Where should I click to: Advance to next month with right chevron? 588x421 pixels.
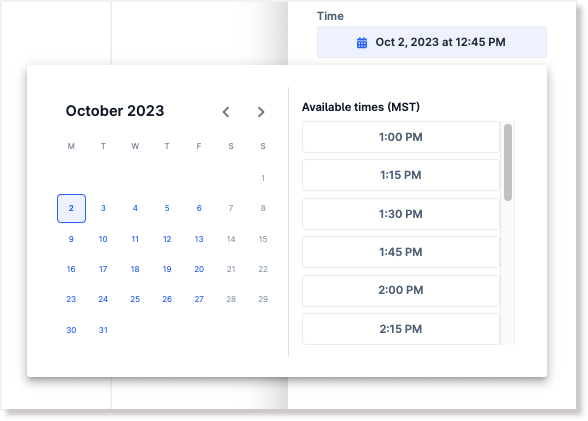[261, 112]
